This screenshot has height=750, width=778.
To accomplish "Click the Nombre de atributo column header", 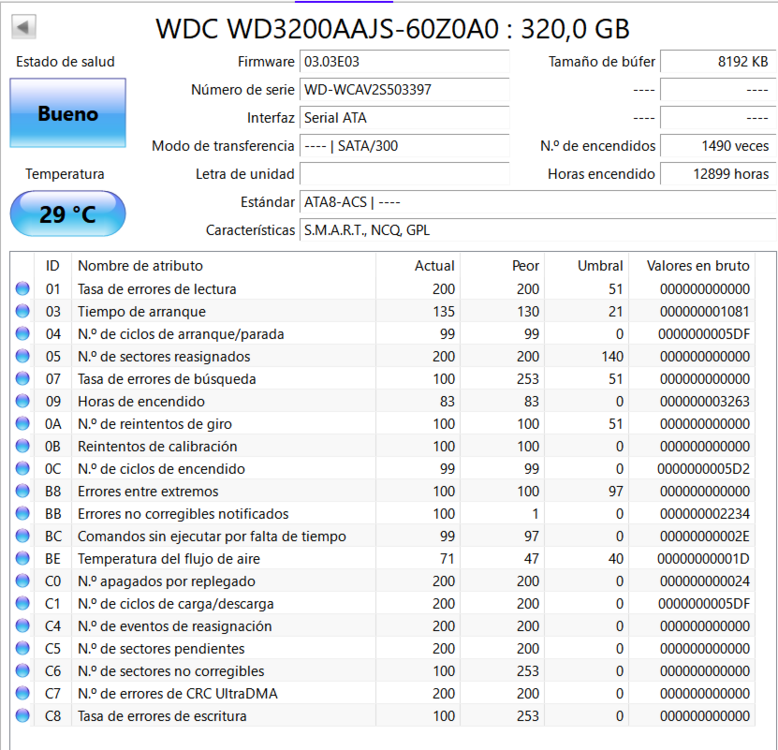I will 140,266.
